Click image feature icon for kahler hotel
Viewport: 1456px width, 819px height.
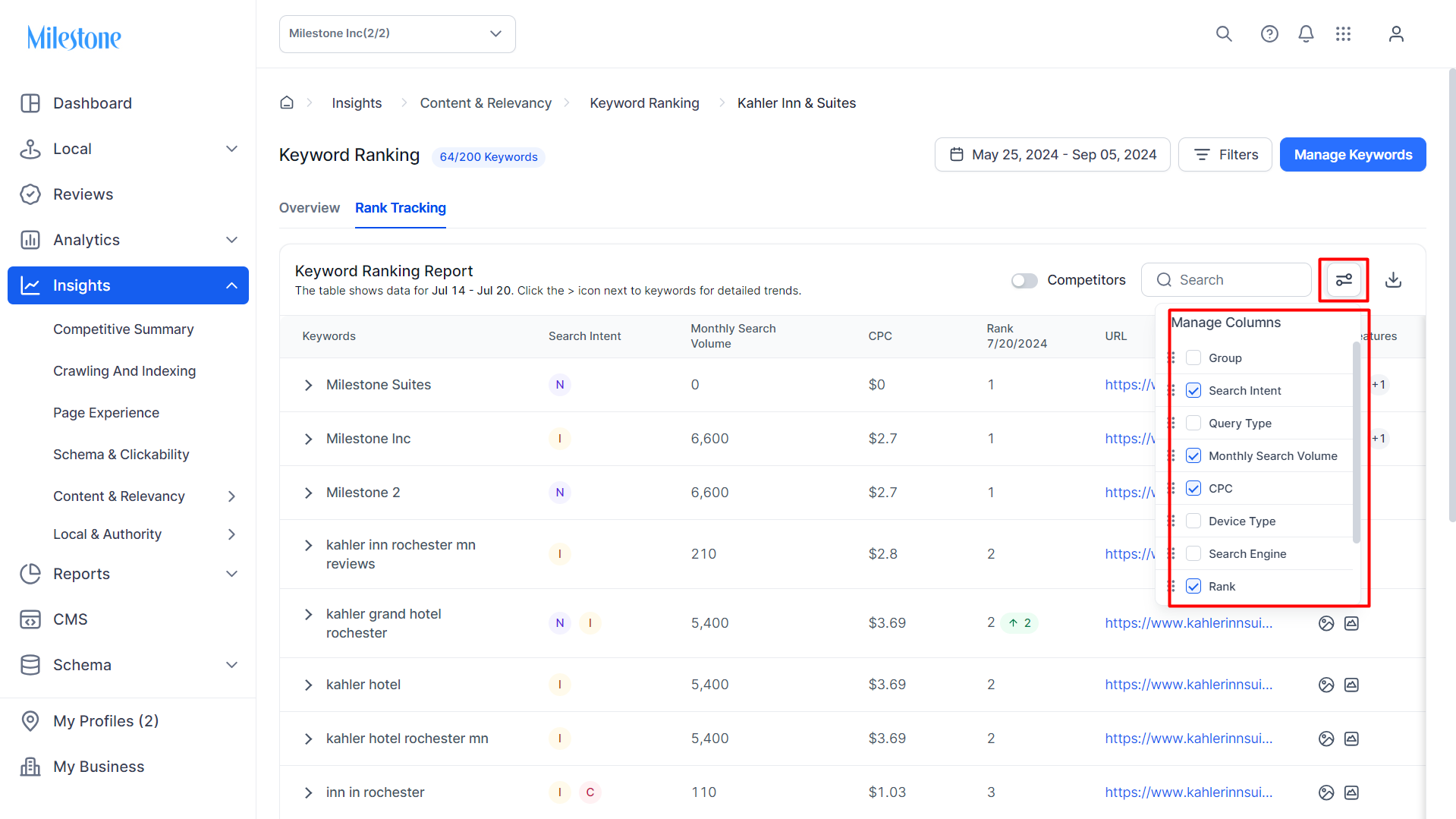pyautogui.click(x=1351, y=685)
